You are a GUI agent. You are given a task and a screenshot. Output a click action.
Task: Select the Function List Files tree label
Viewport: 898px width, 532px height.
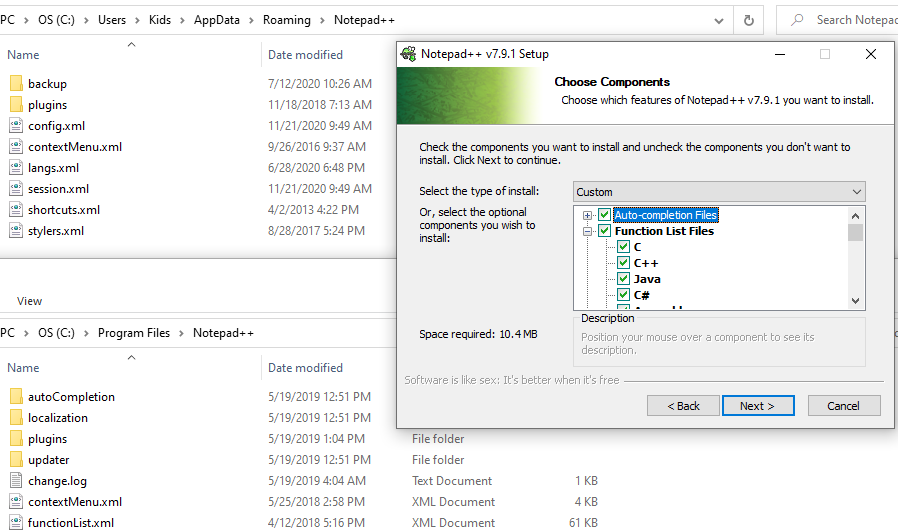click(x=664, y=231)
